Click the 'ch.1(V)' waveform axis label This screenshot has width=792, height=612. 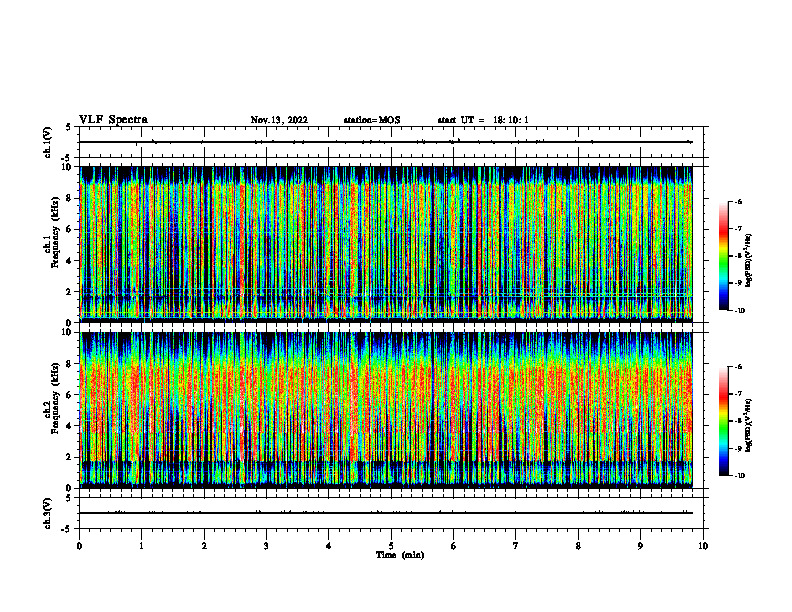(47, 142)
